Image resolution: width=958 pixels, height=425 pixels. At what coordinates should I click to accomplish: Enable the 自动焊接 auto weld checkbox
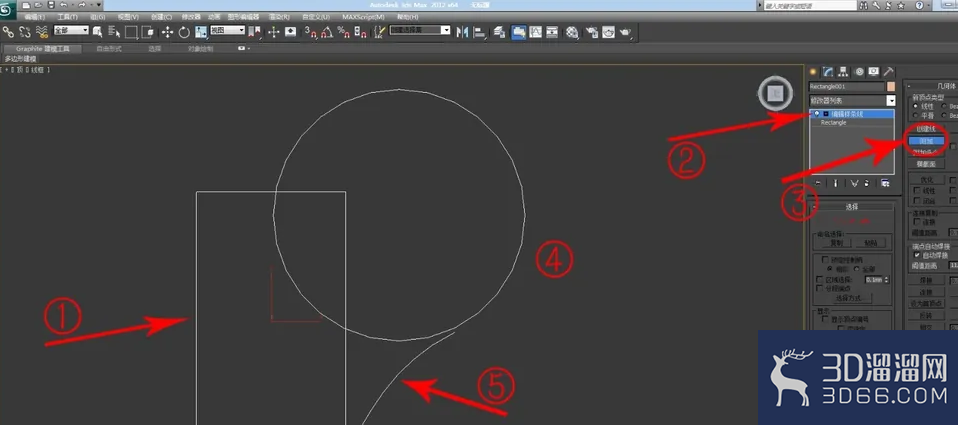[x=916, y=255]
